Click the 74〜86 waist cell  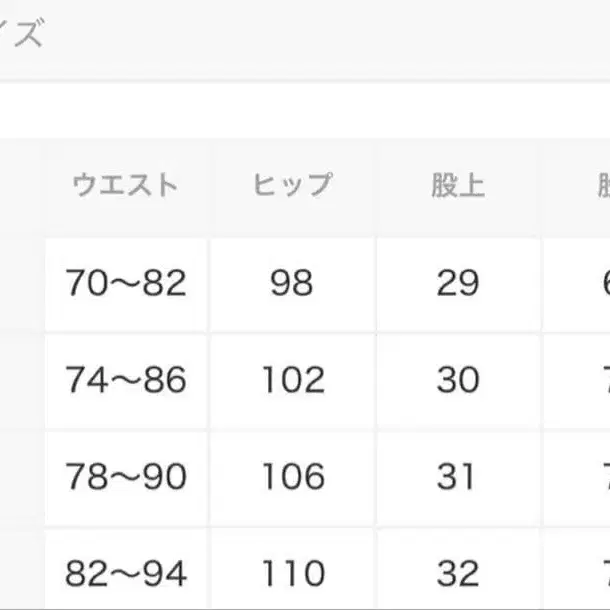tap(126, 381)
